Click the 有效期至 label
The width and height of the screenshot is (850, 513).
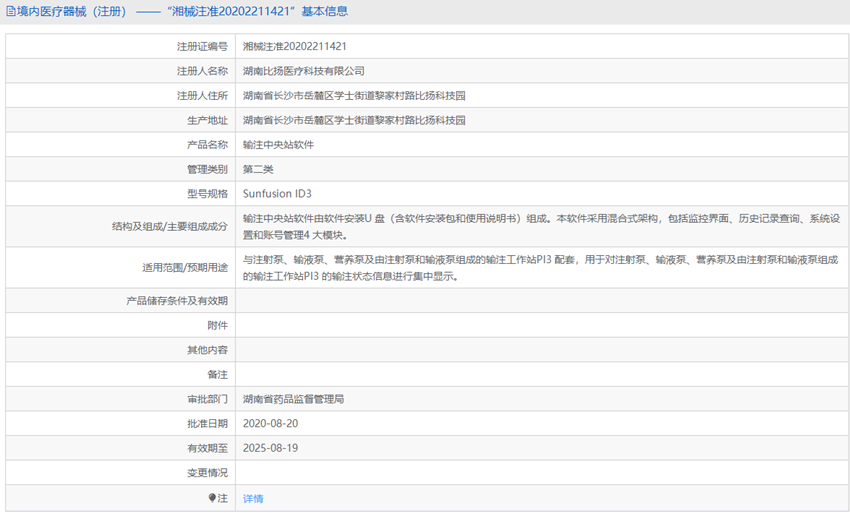click(x=208, y=448)
